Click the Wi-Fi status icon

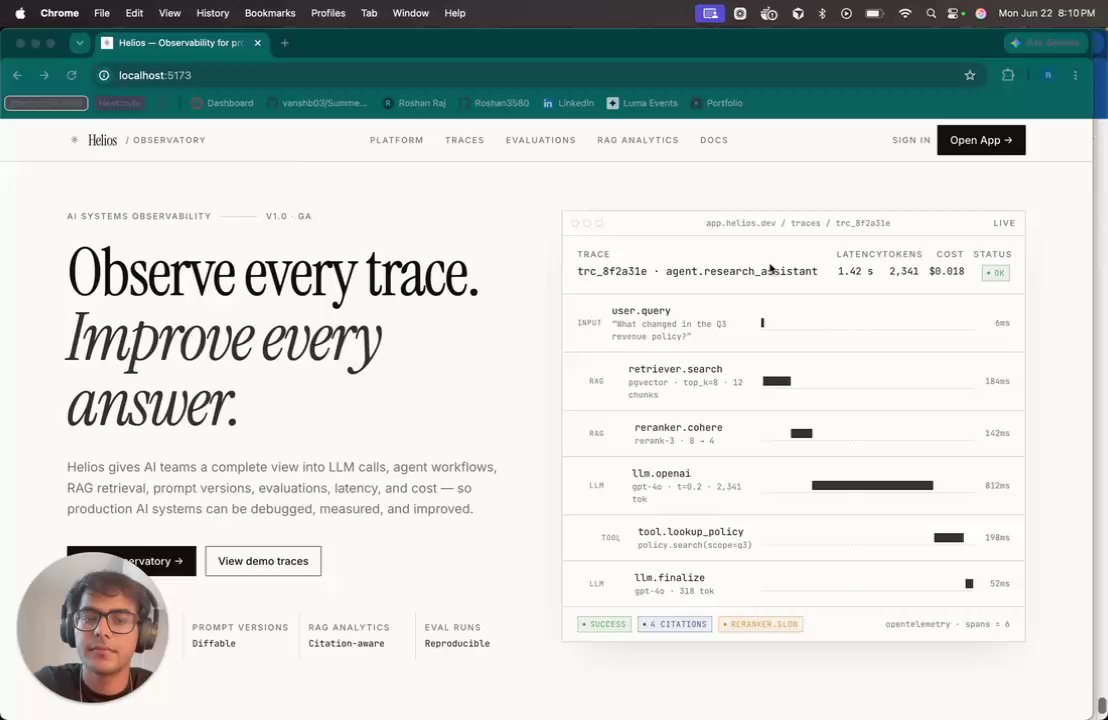coord(904,13)
